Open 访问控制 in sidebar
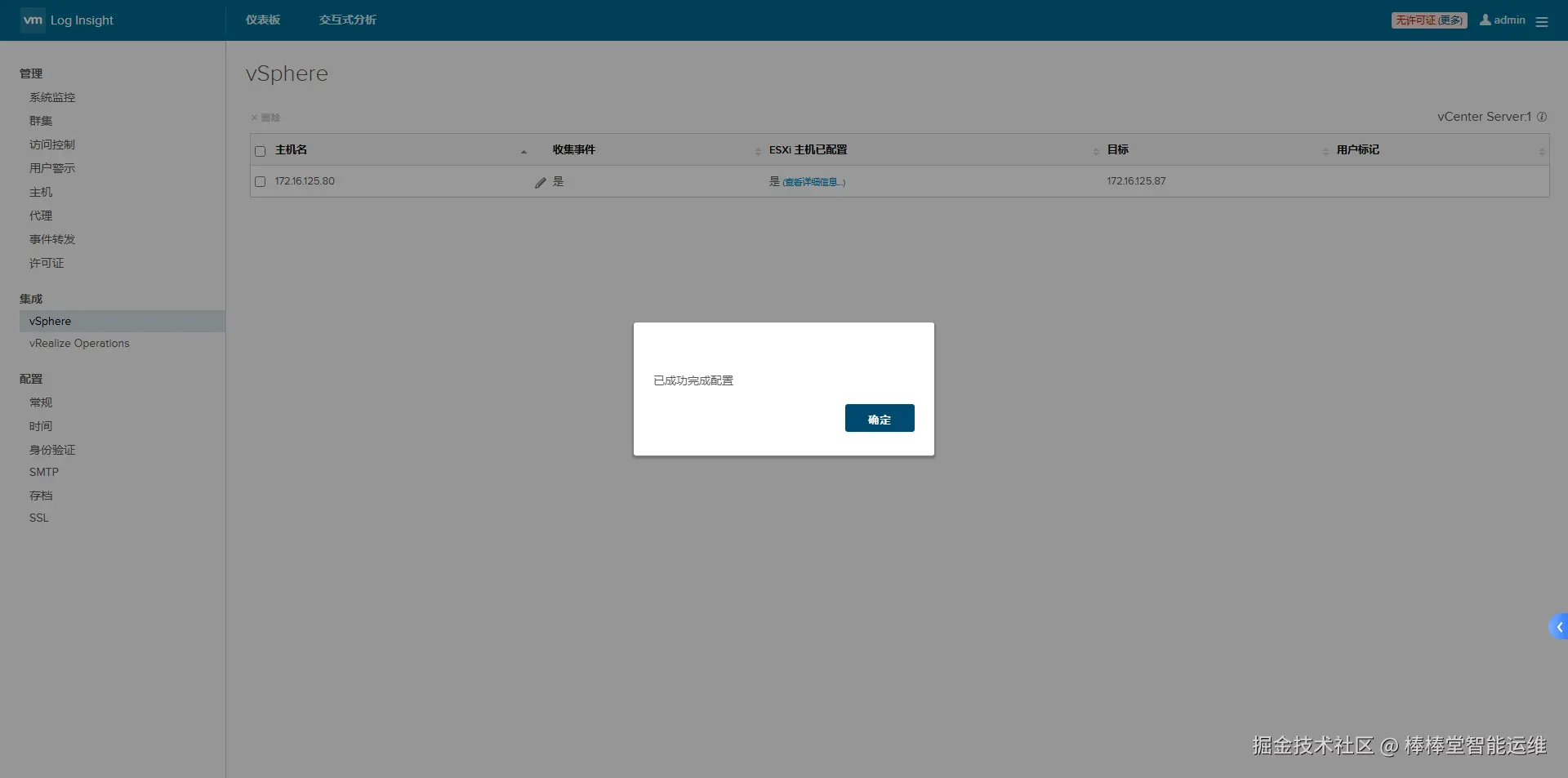The image size is (1568, 778). (x=52, y=144)
